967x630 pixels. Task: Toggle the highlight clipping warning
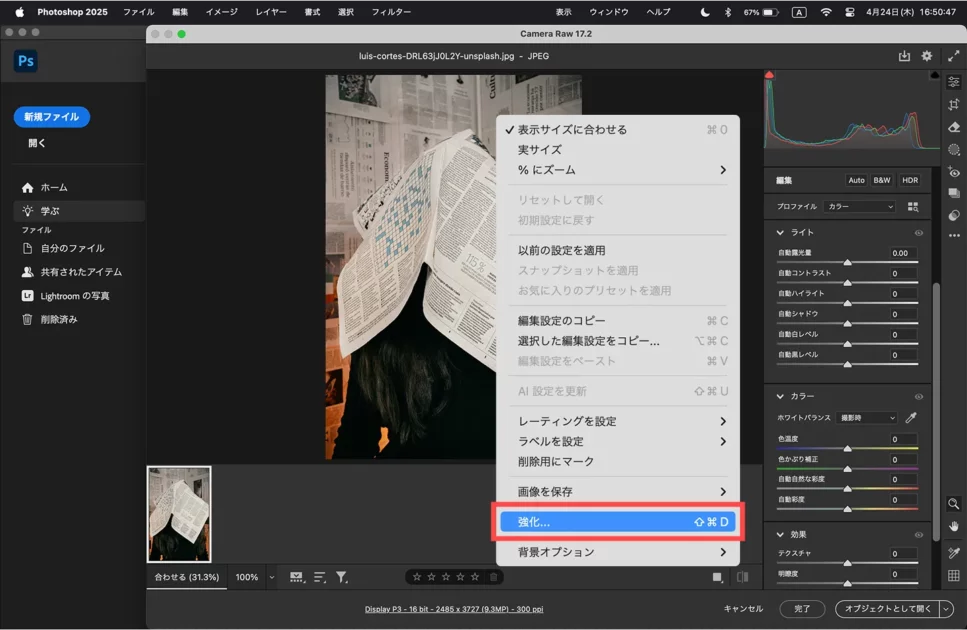tap(935, 75)
